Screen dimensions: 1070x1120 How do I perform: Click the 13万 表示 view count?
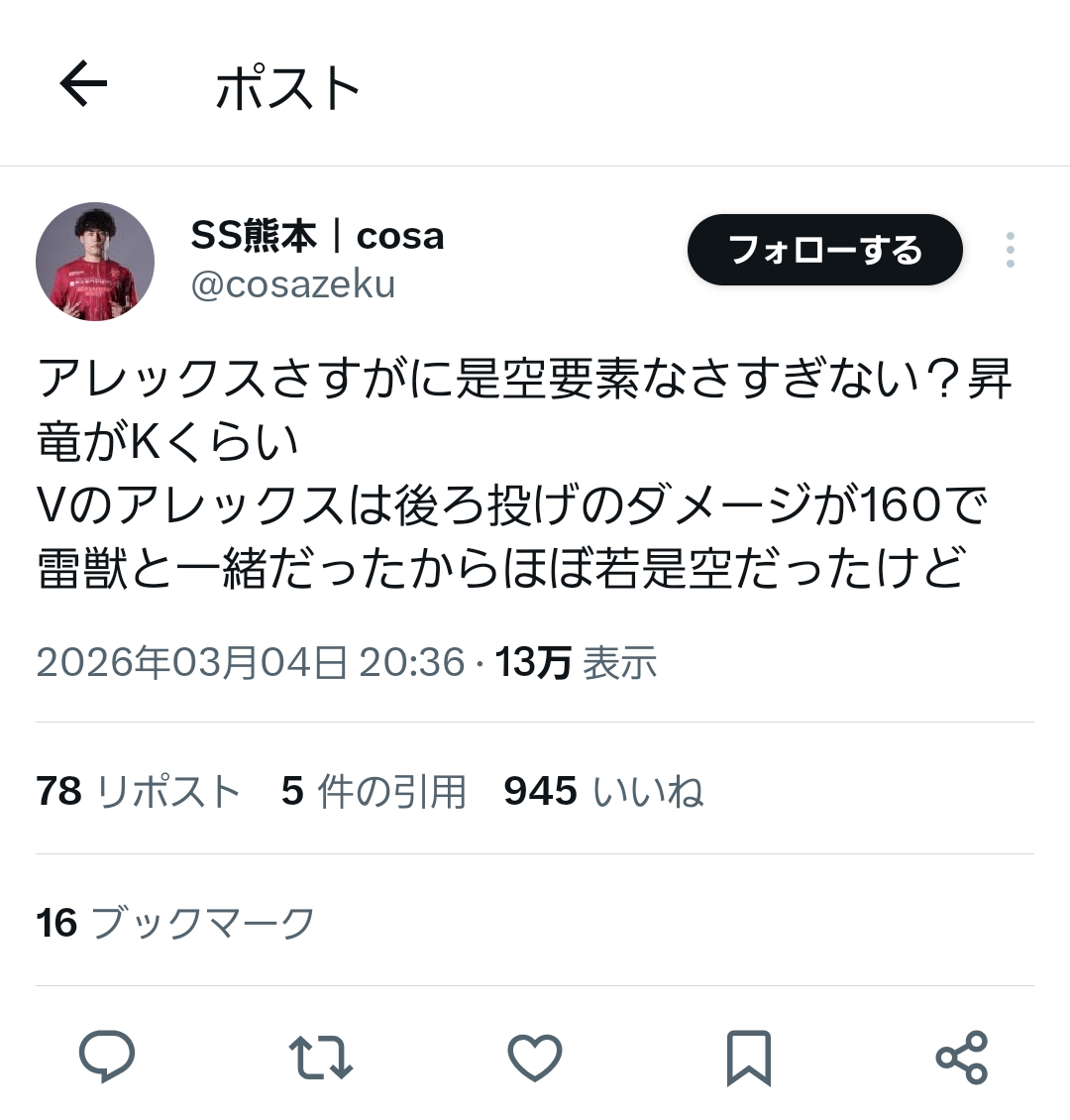(x=576, y=662)
